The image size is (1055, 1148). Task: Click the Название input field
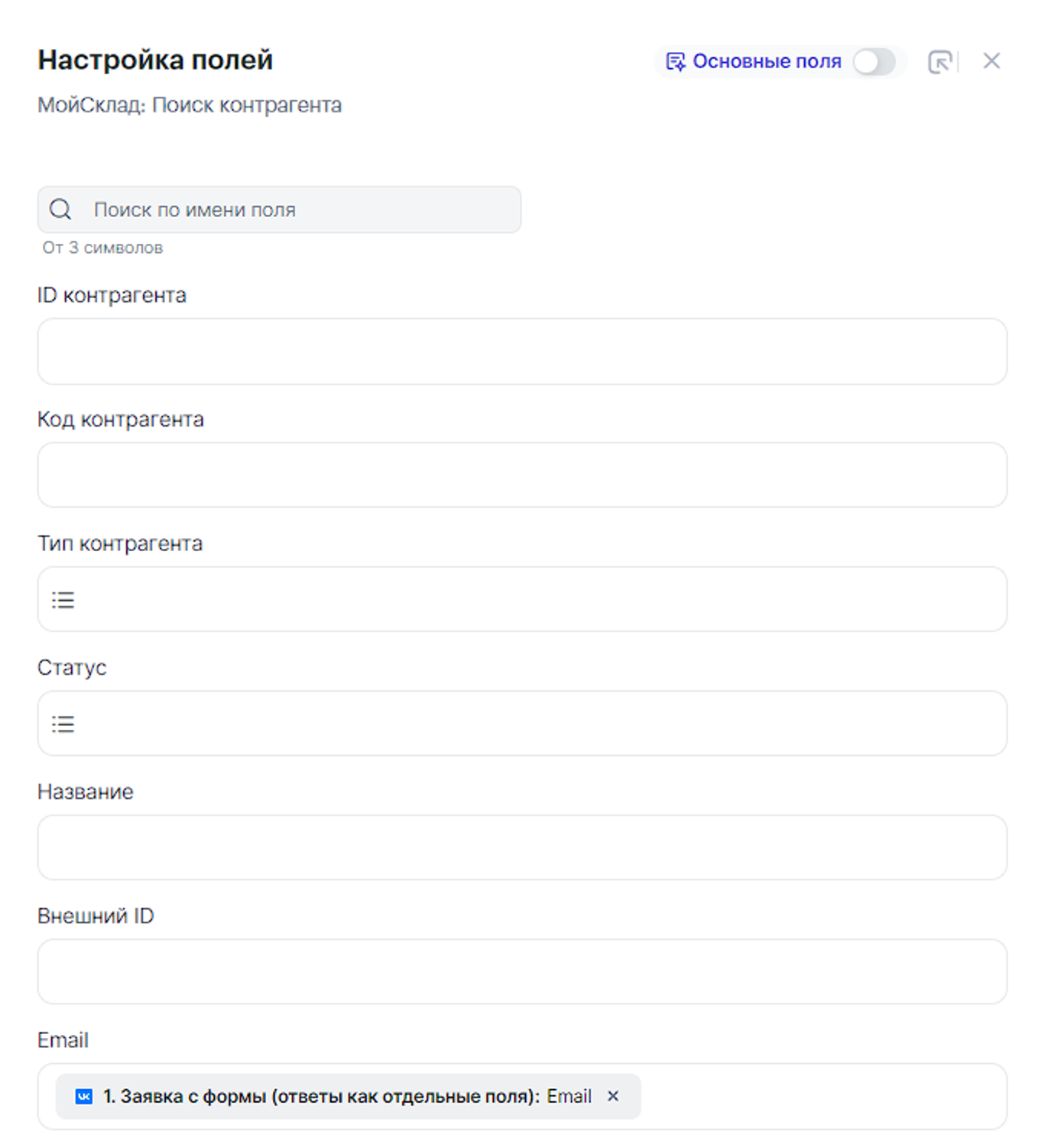(x=522, y=848)
